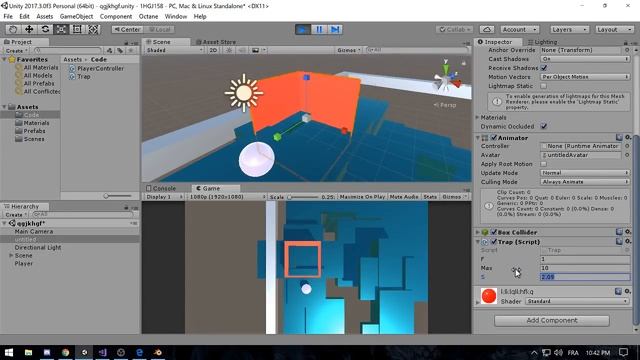Viewport: 640px width, 360px height.
Task: Switch to the Lighting tab
Action: [542, 42]
